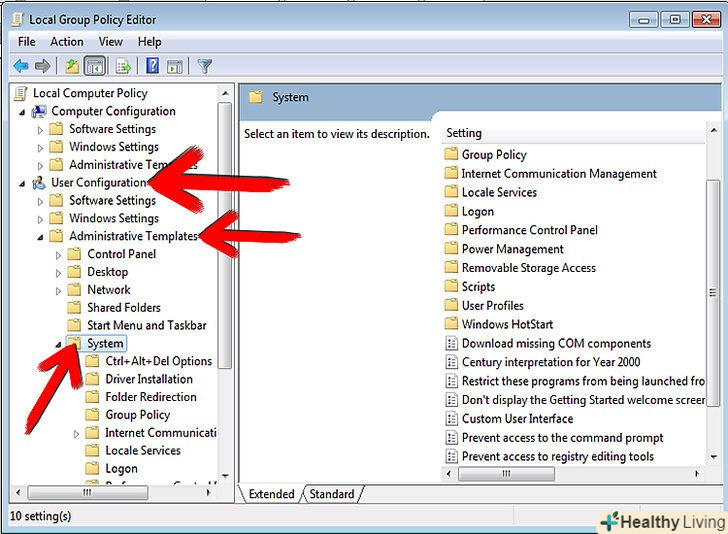Click the Scripts folder icon in Setting list
The height and width of the screenshot is (534, 728).
(x=451, y=286)
